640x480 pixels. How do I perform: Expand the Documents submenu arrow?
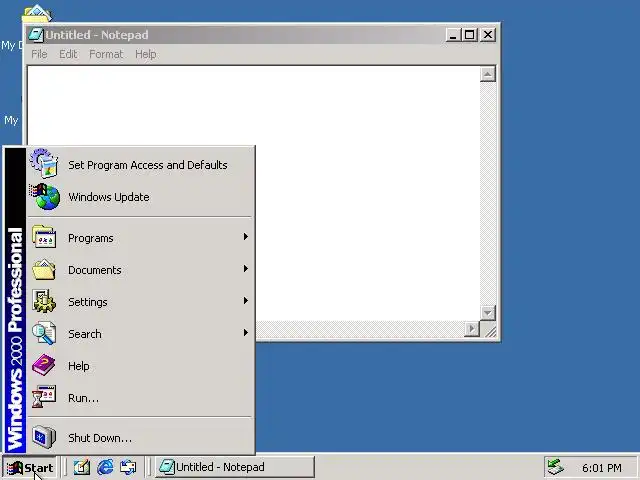[x=246, y=269]
